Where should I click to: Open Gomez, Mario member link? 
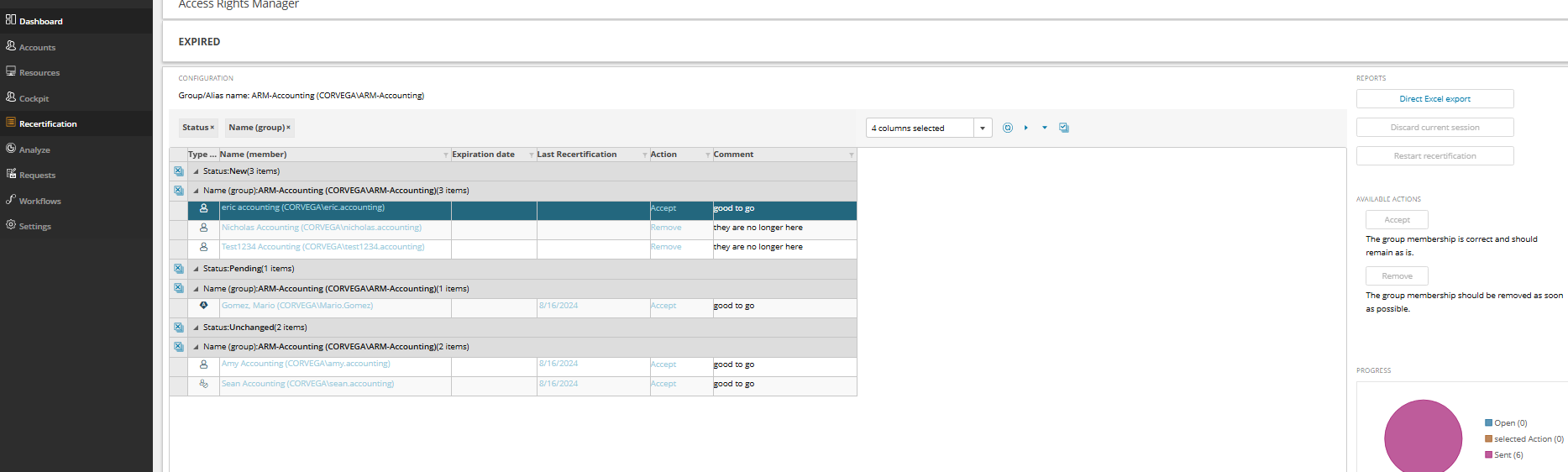297,306
